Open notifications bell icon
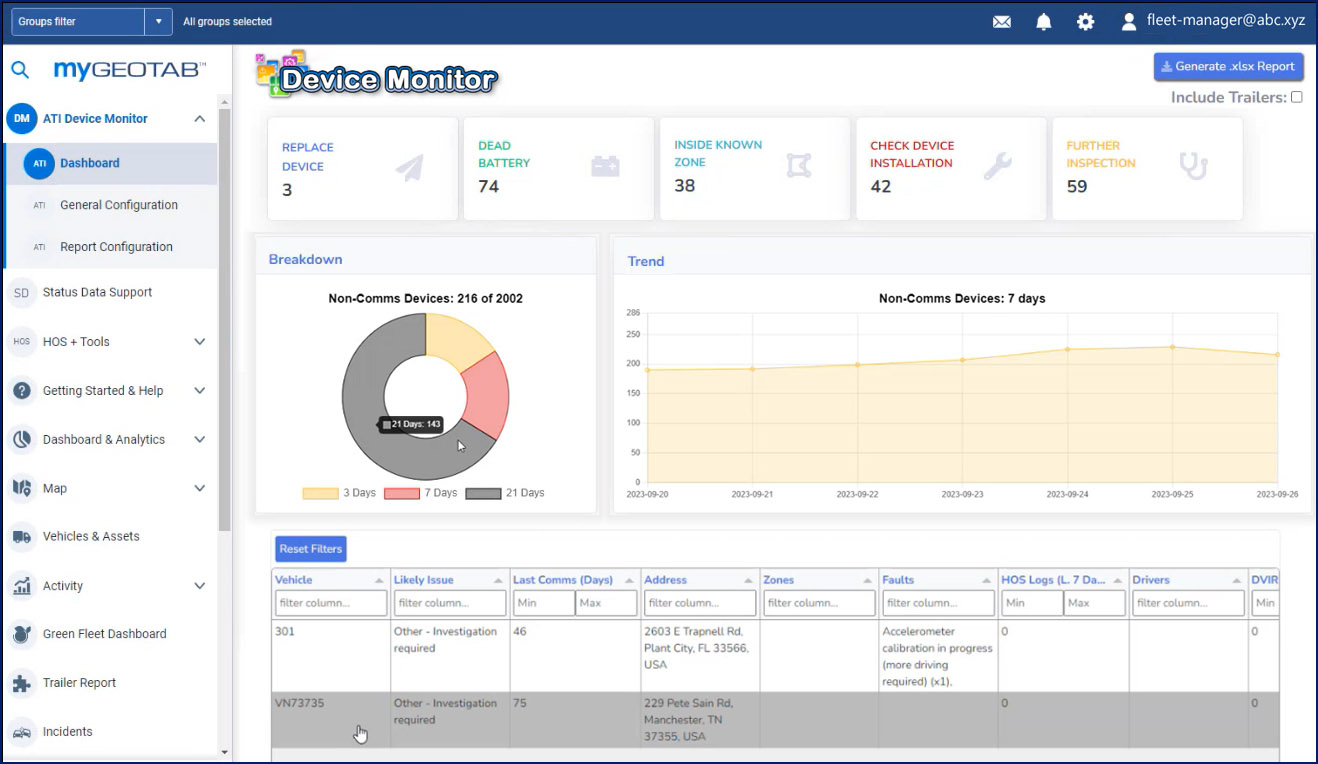The width and height of the screenshot is (1318, 764). pyautogui.click(x=1043, y=21)
